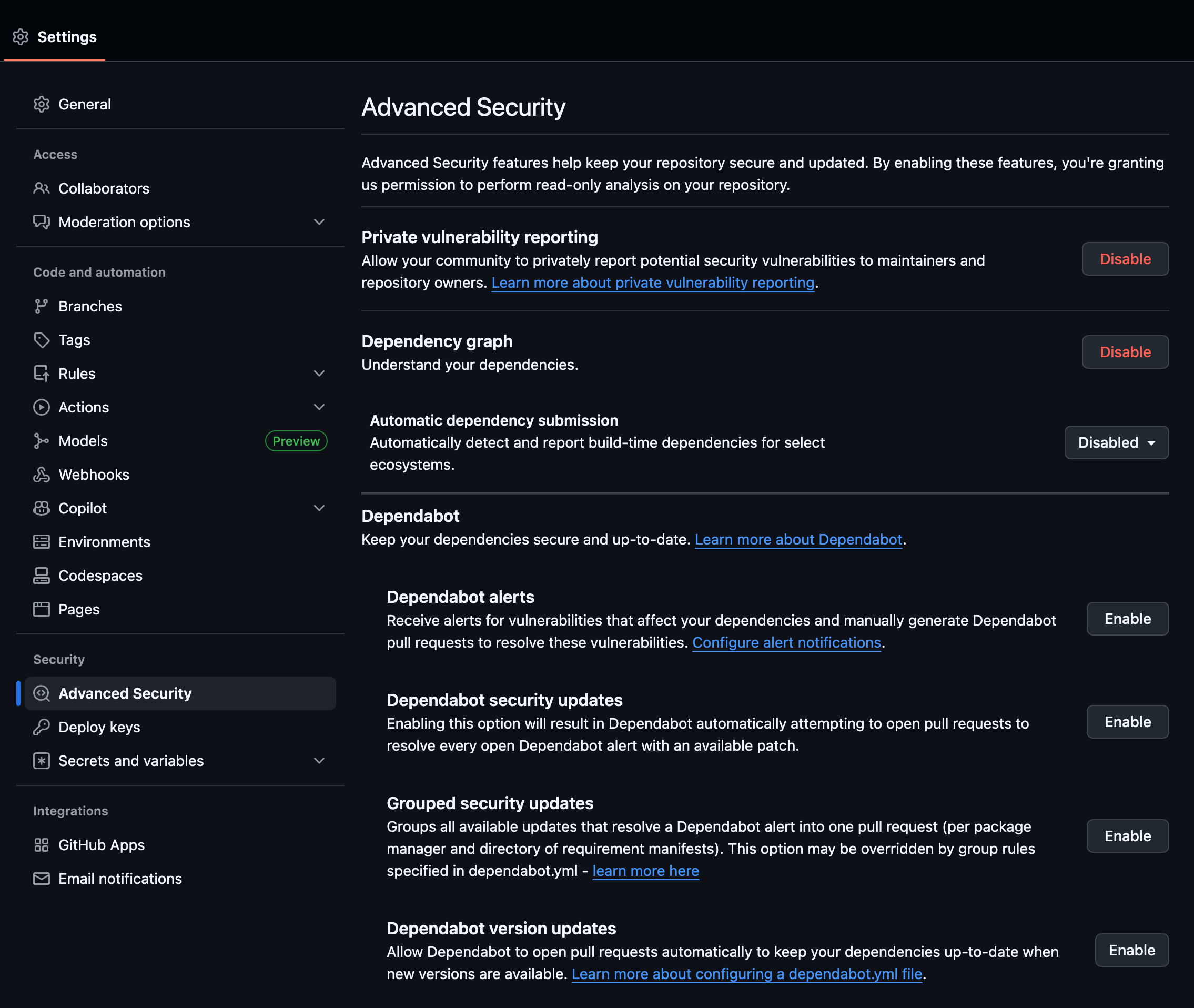
Task: Click the Environments server icon
Action: [x=41, y=542]
